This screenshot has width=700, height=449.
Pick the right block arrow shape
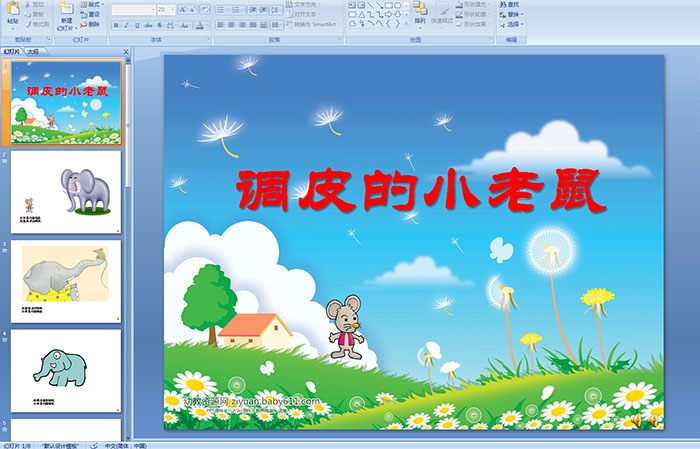tap(388, 15)
